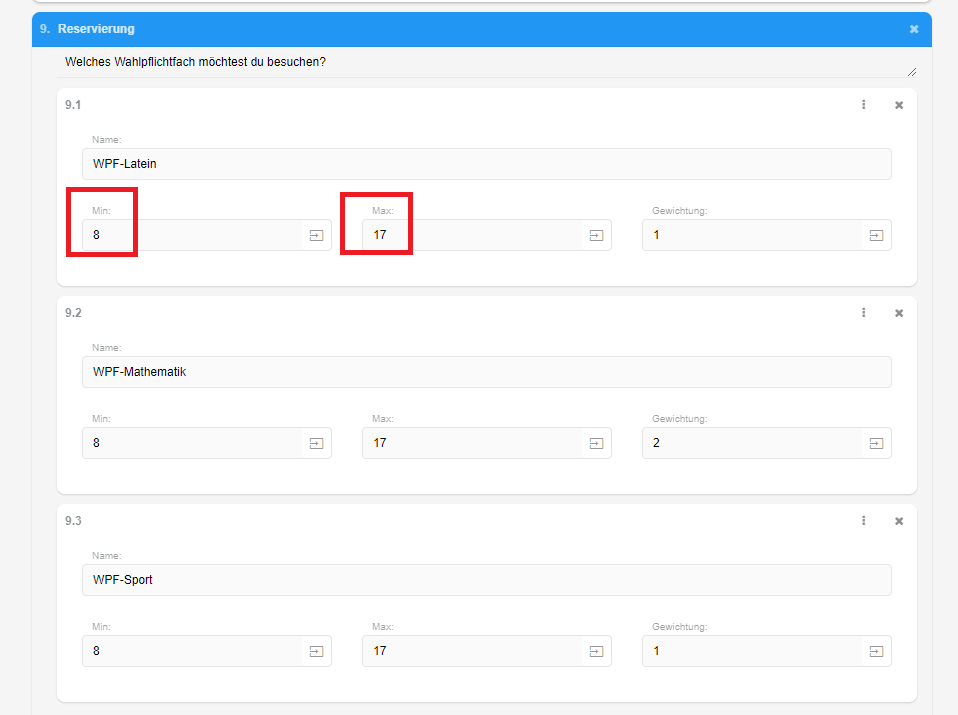
Task: Edit the WPF-Latein name field
Action: (x=486, y=164)
